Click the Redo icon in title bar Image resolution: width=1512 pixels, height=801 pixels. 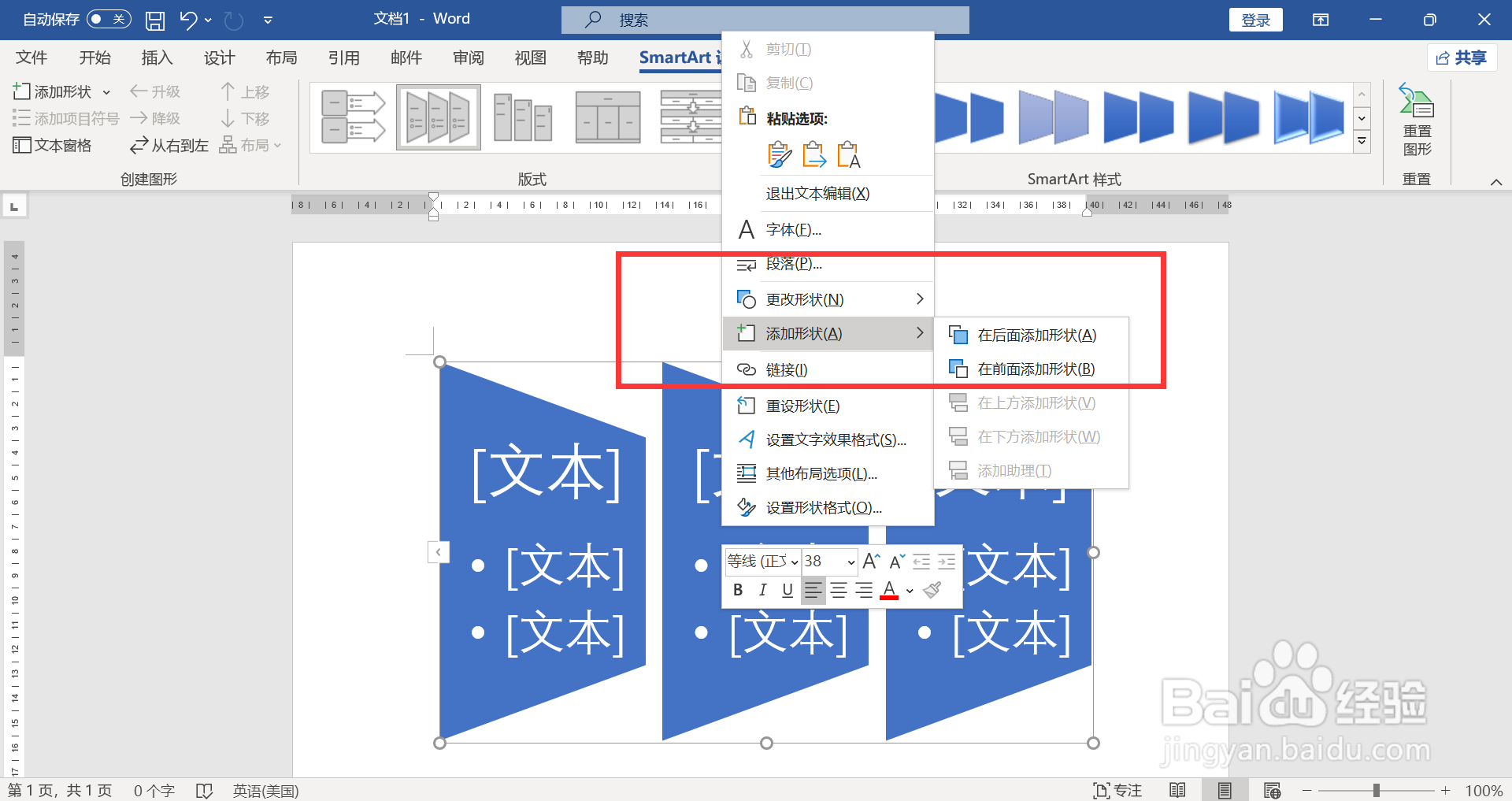(x=234, y=20)
